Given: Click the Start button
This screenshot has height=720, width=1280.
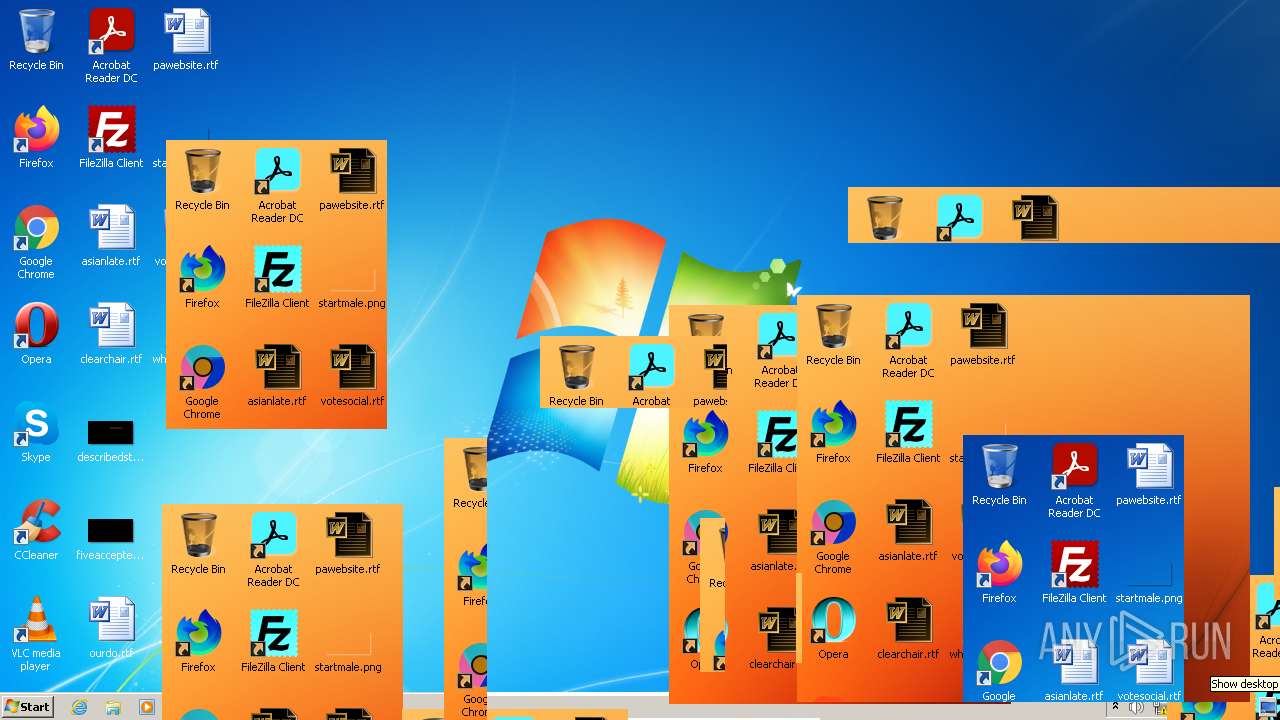Looking at the screenshot, I should tap(28, 706).
